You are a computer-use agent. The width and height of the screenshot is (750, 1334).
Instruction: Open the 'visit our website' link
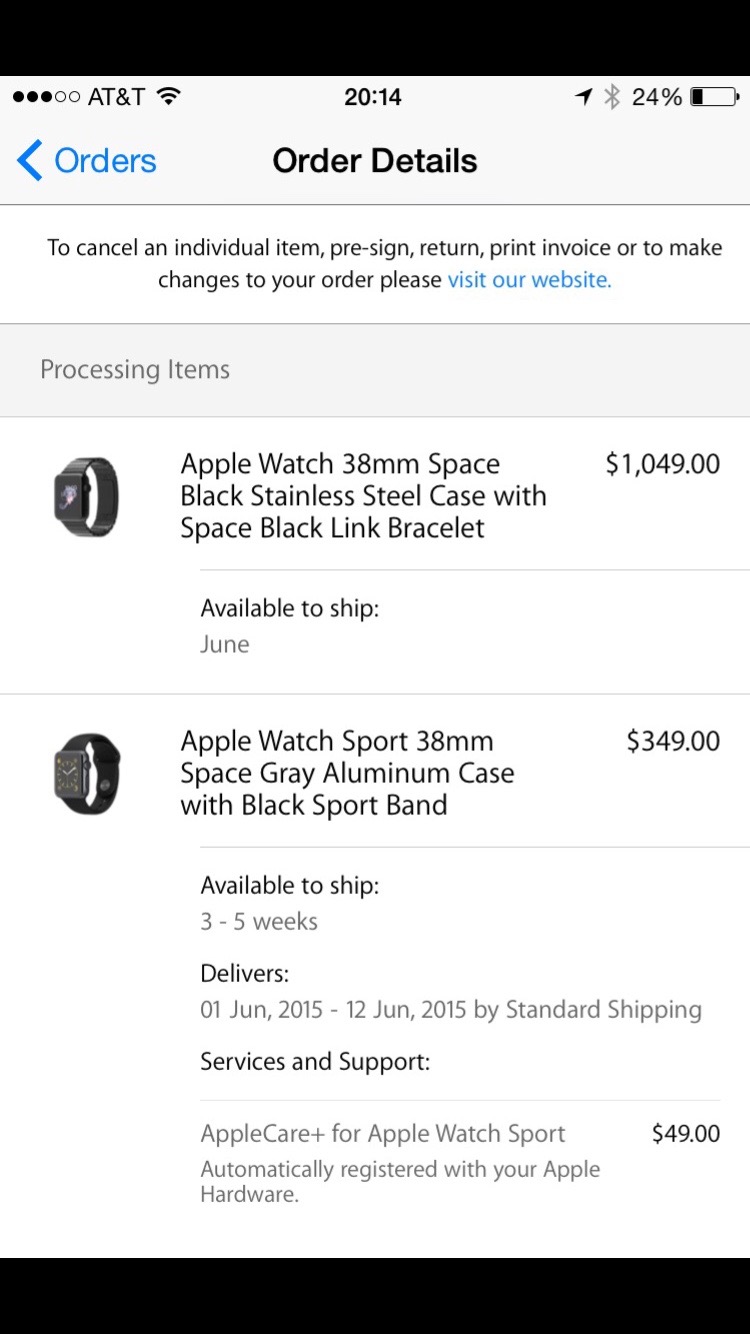click(x=529, y=280)
